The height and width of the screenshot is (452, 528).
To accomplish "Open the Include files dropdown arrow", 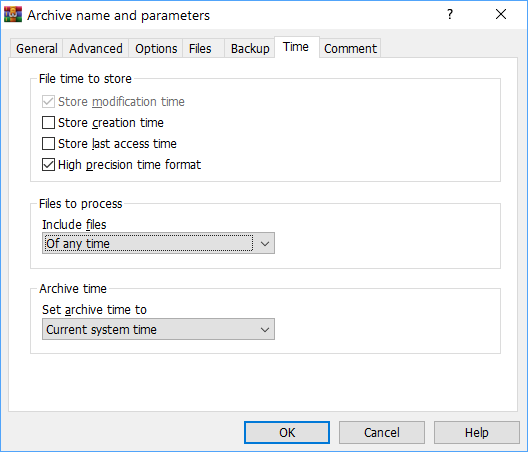I will [x=265, y=243].
